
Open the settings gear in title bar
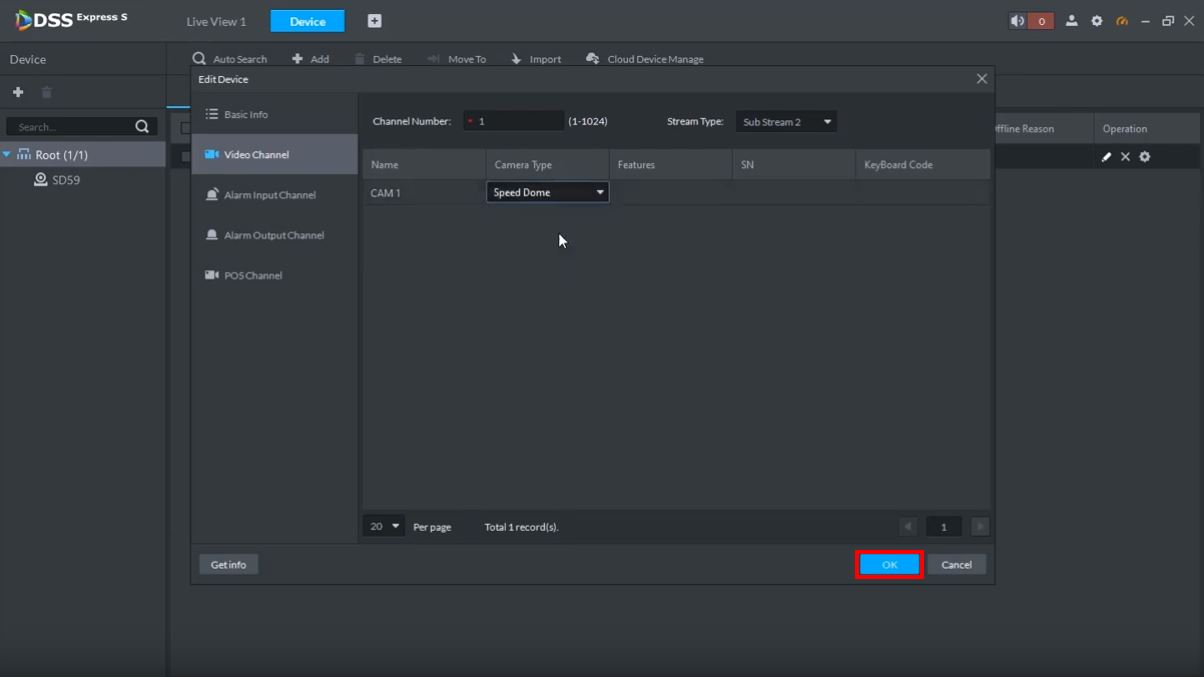pos(1097,21)
